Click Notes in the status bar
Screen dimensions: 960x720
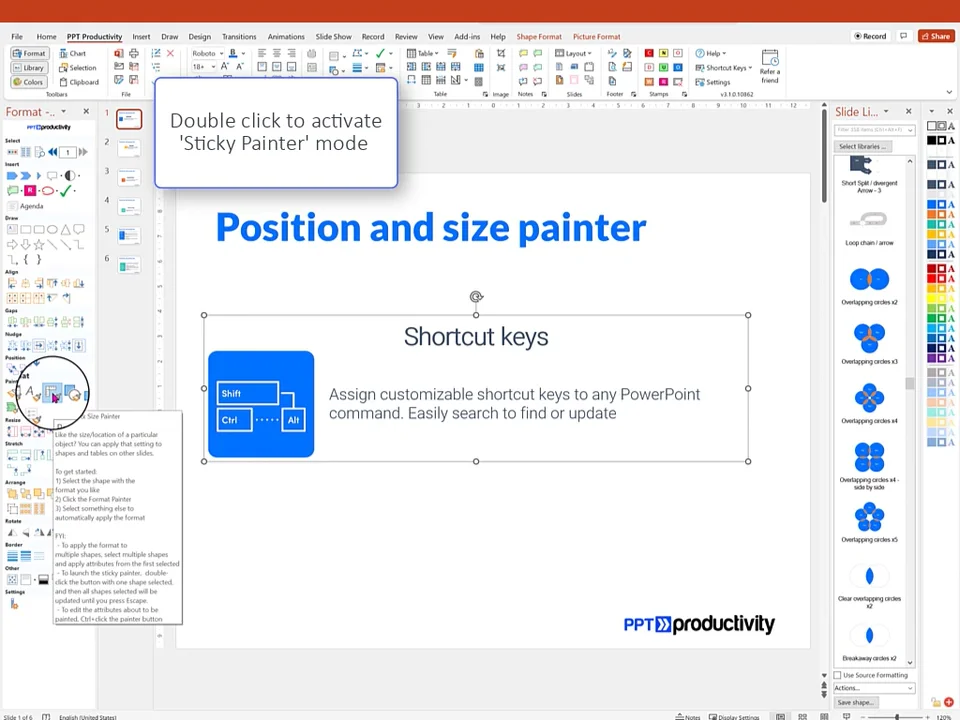point(688,716)
